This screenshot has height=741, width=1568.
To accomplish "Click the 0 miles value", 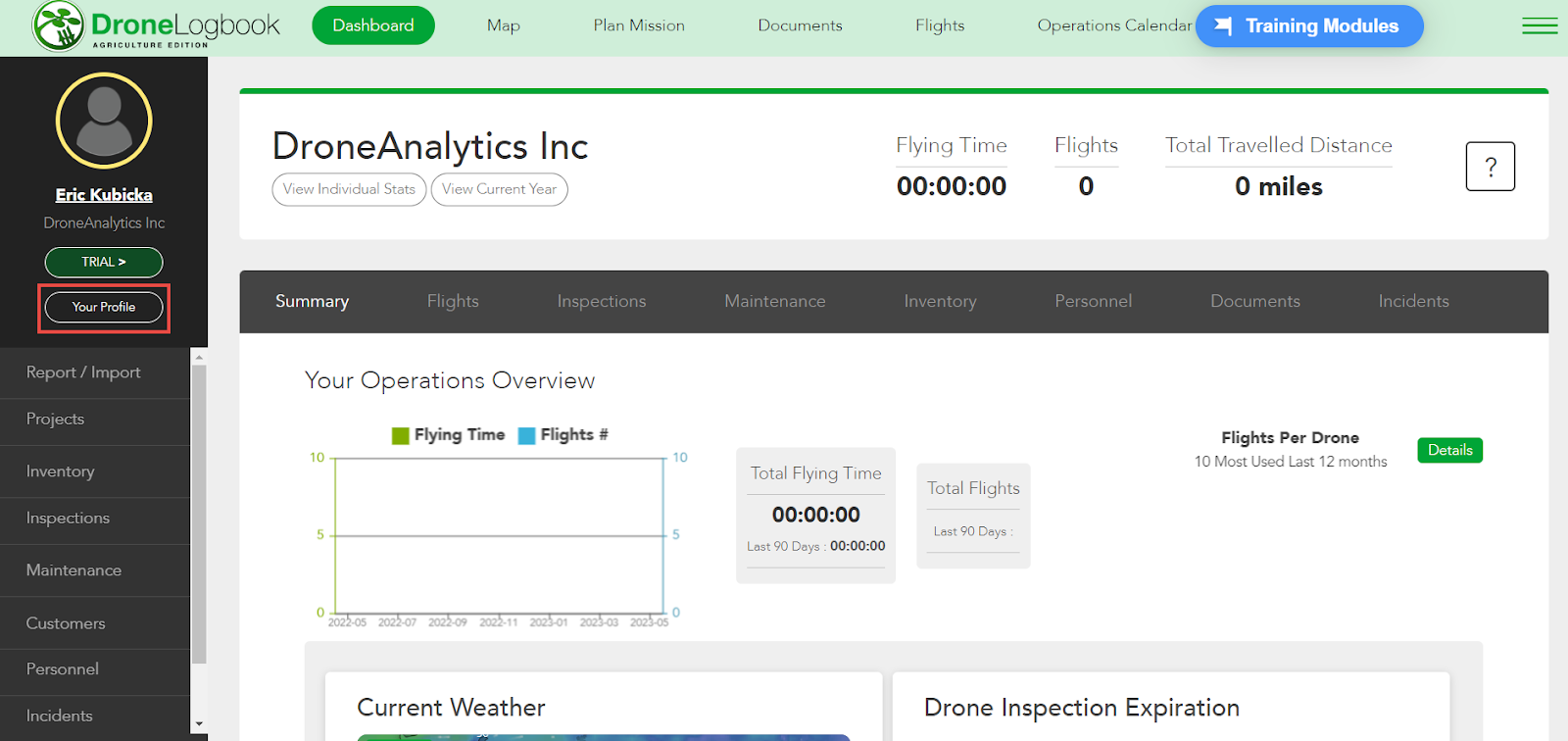I will (1279, 186).
